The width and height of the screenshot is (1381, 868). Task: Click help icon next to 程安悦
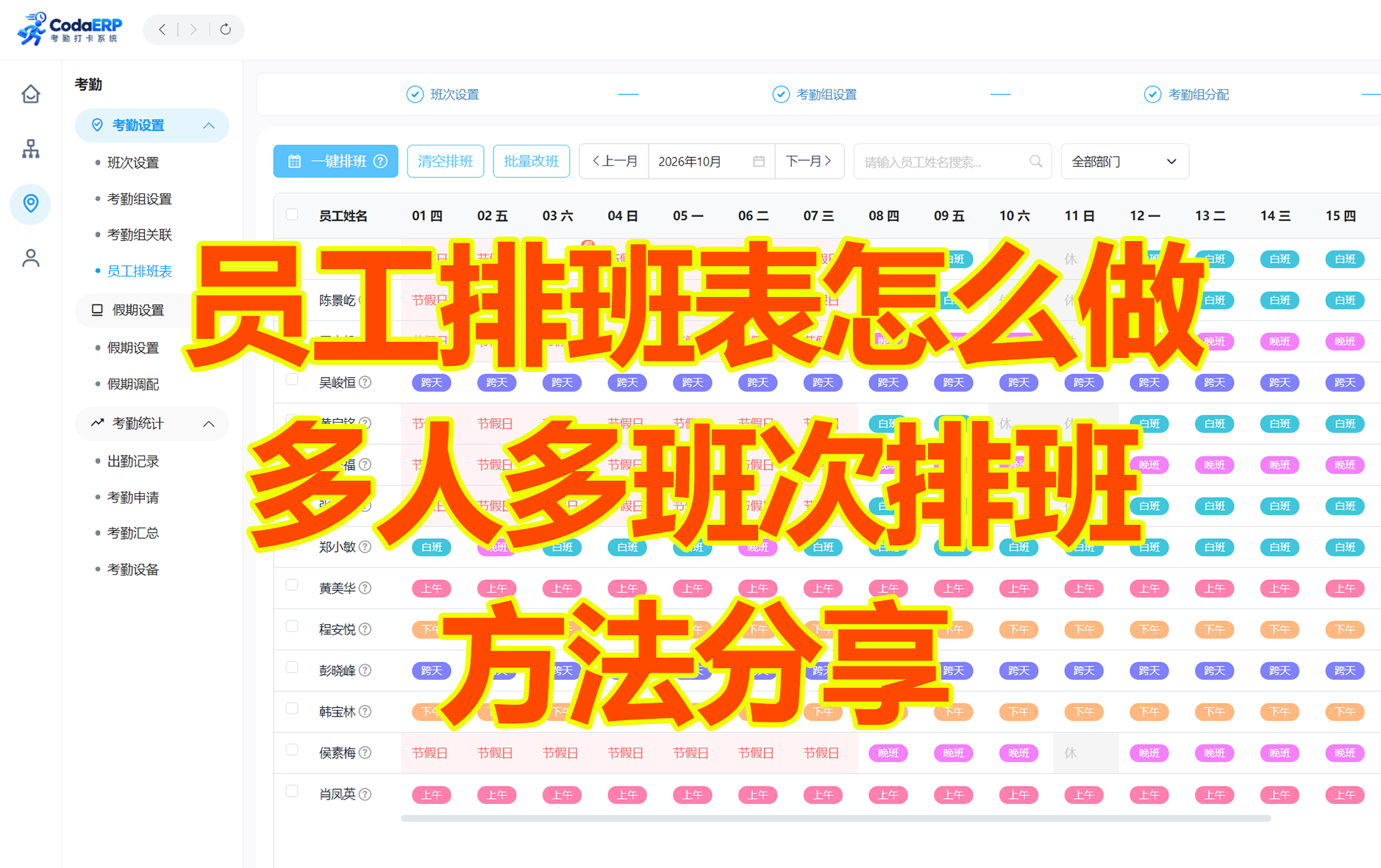pos(365,629)
